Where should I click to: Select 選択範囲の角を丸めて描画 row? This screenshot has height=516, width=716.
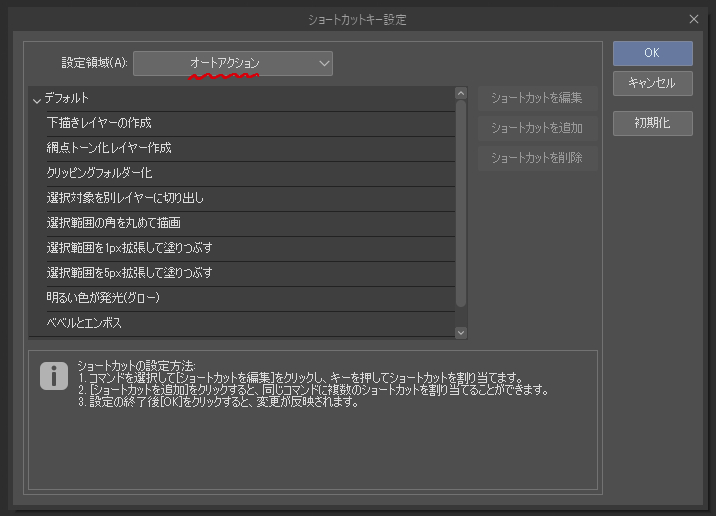click(x=250, y=223)
